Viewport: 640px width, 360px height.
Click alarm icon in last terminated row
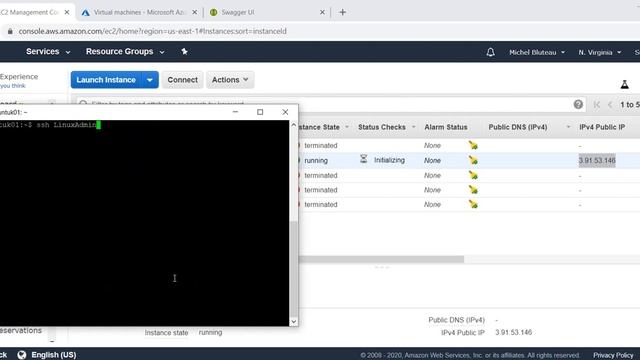coord(473,204)
